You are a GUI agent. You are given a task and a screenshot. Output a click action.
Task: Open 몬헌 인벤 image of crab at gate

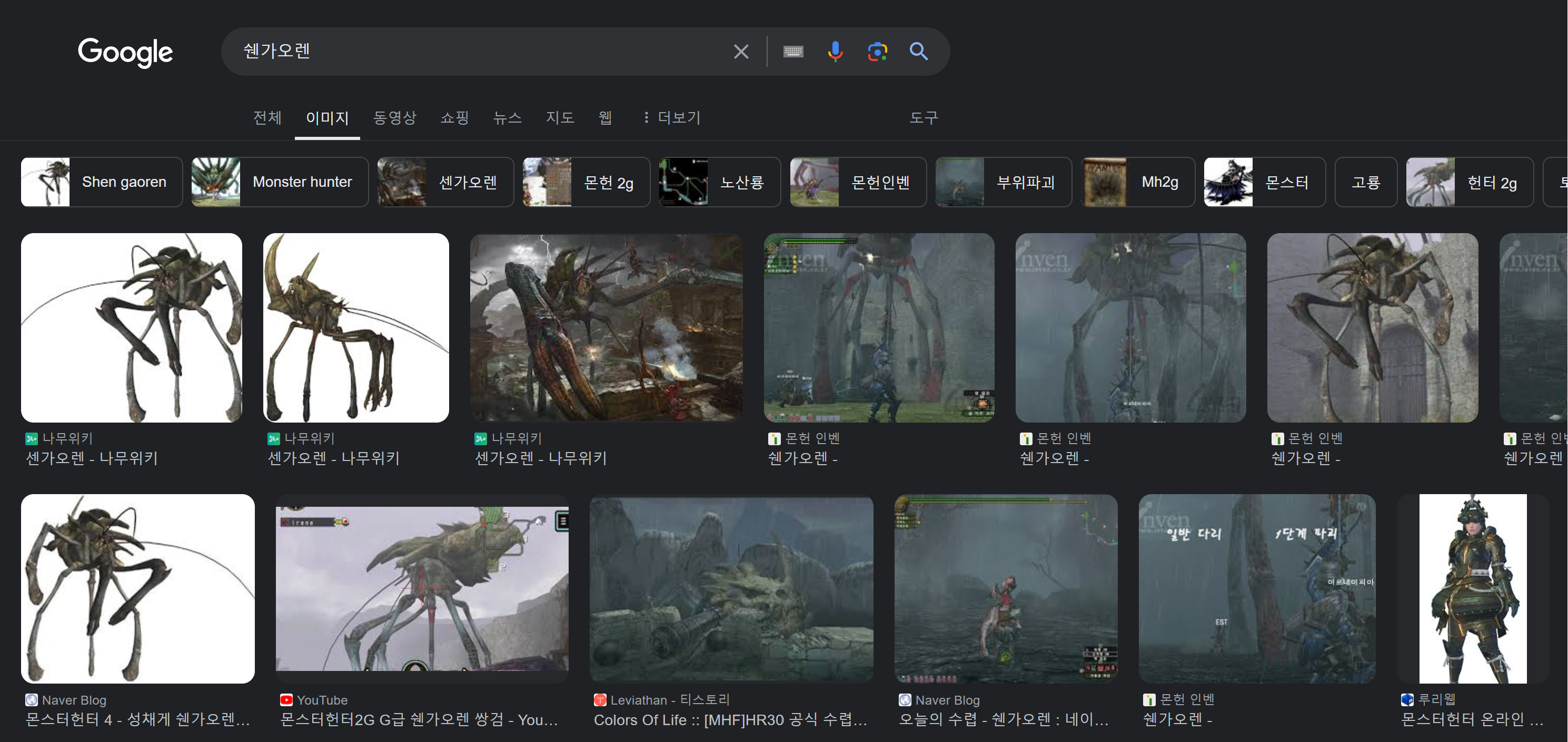pos(1373,328)
